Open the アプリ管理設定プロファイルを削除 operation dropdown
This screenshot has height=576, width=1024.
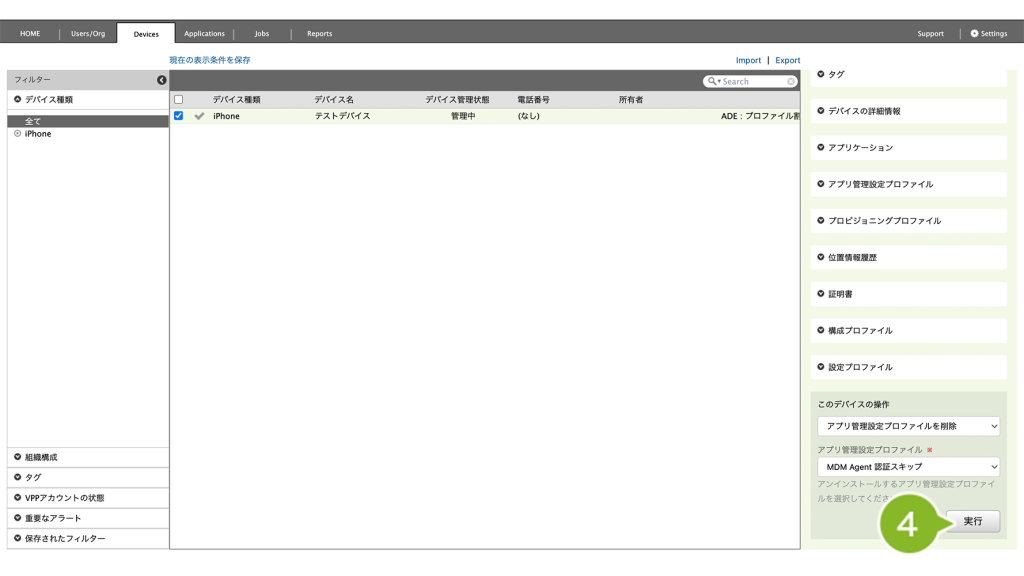click(x=908, y=426)
